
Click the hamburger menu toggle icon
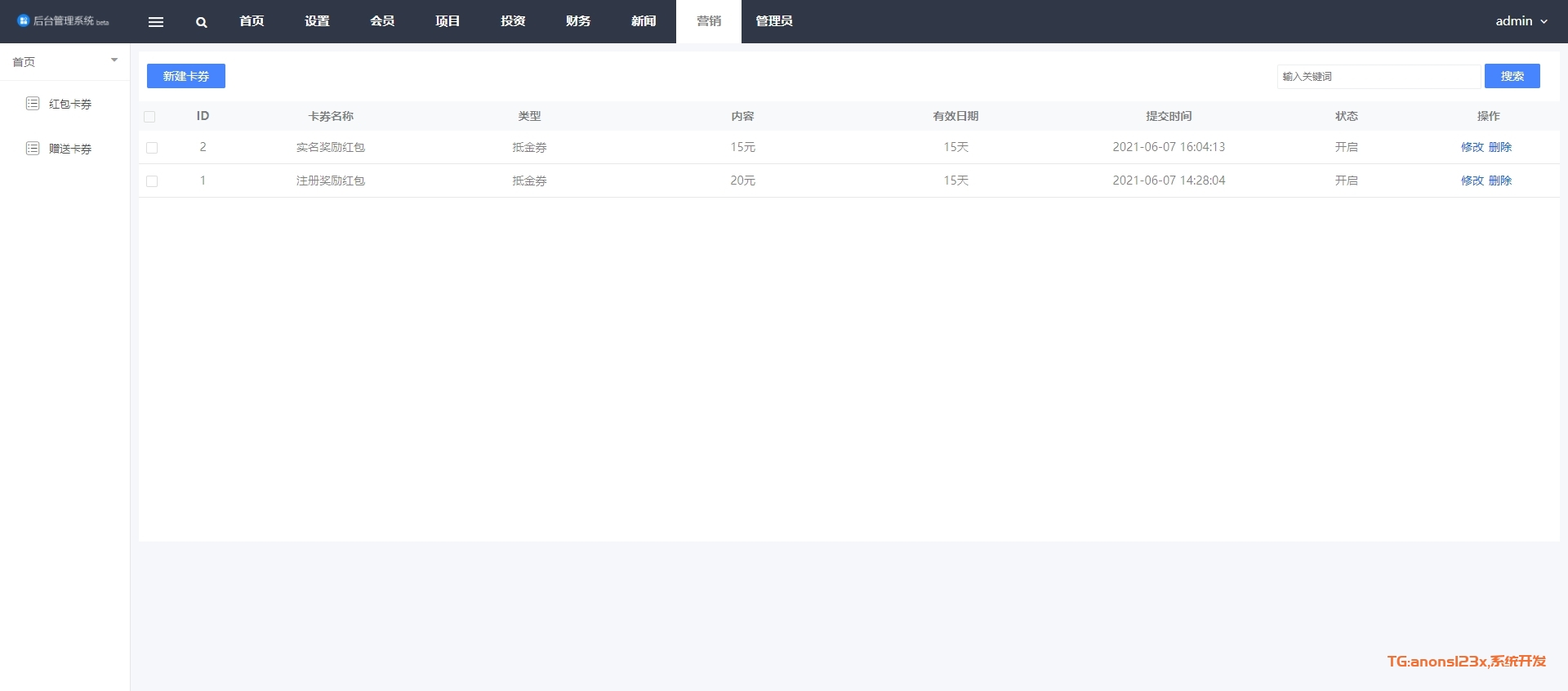[x=156, y=22]
